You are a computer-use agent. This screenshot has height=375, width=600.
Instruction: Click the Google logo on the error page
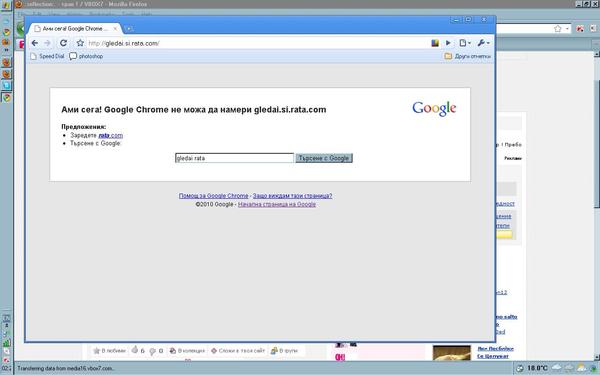click(434, 109)
